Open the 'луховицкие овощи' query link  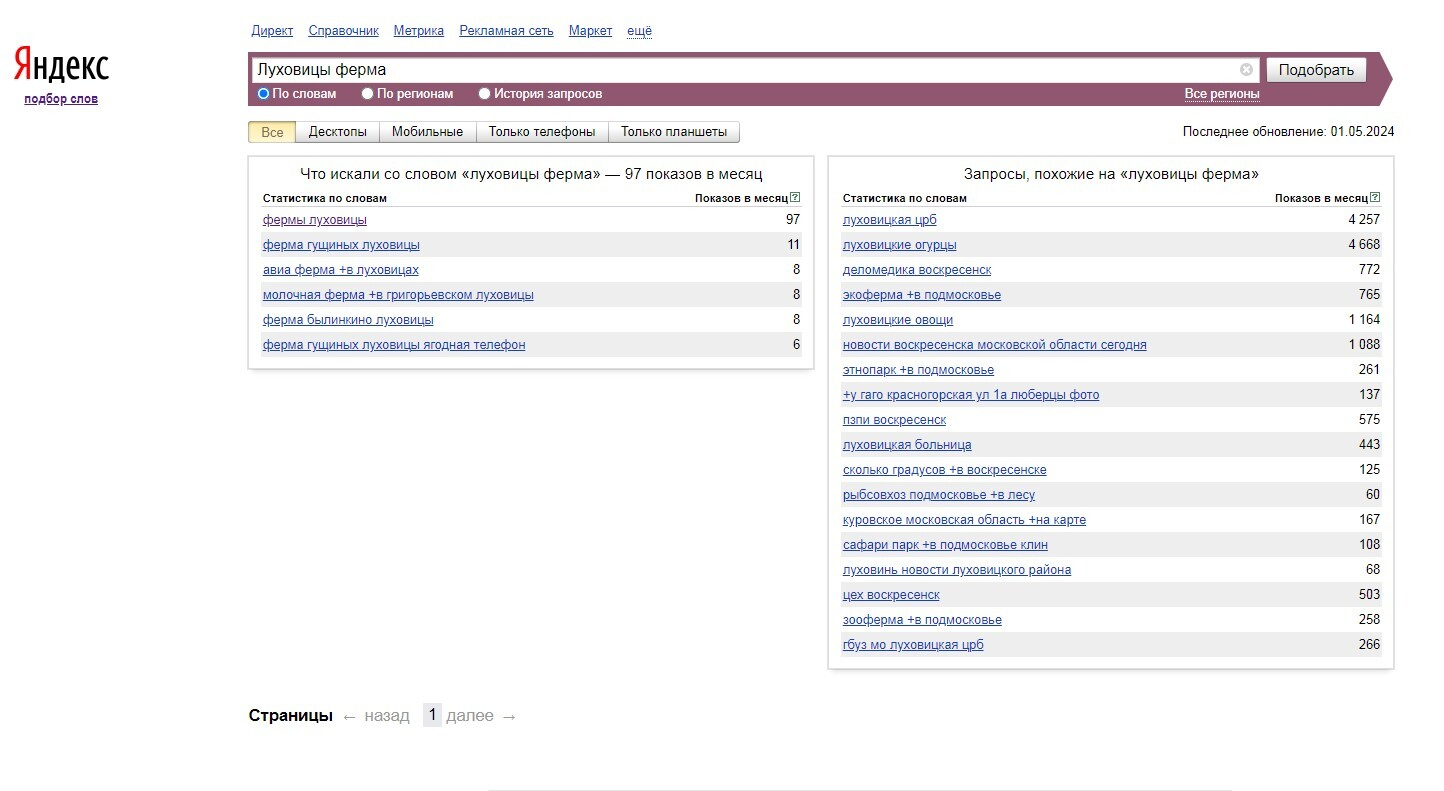(898, 320)
